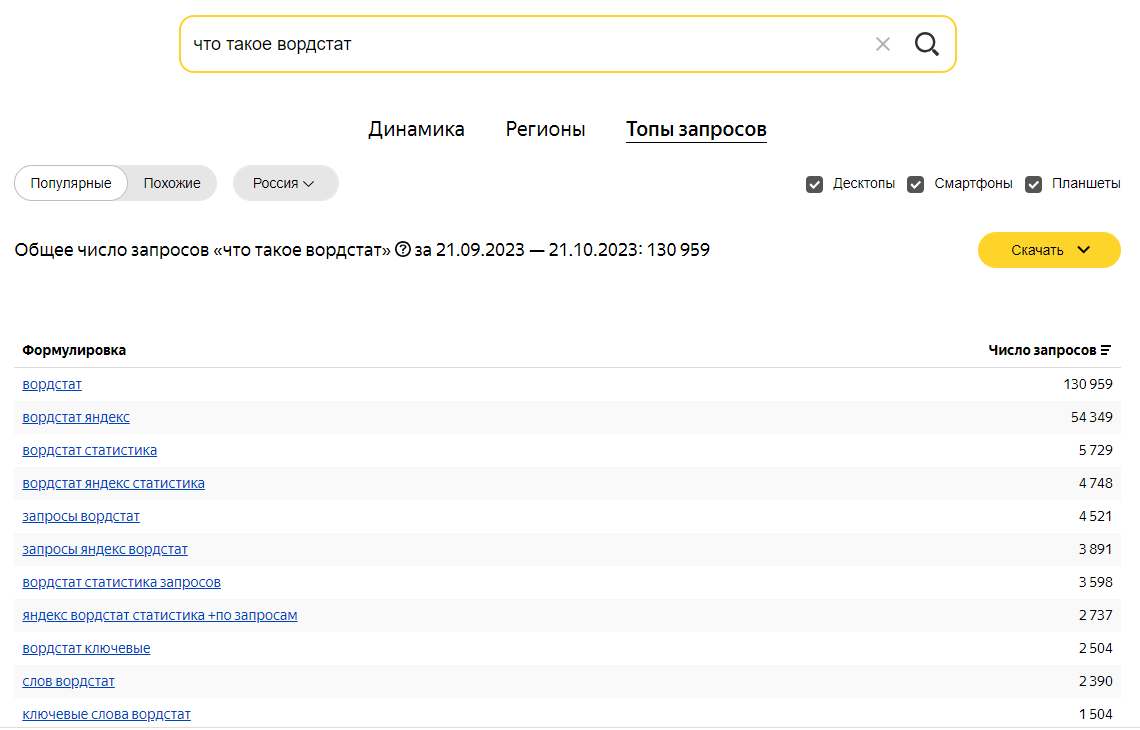This screenshot has height=730, width=1140.
Task: Select the value 54 349
Action: [1091, 417]
